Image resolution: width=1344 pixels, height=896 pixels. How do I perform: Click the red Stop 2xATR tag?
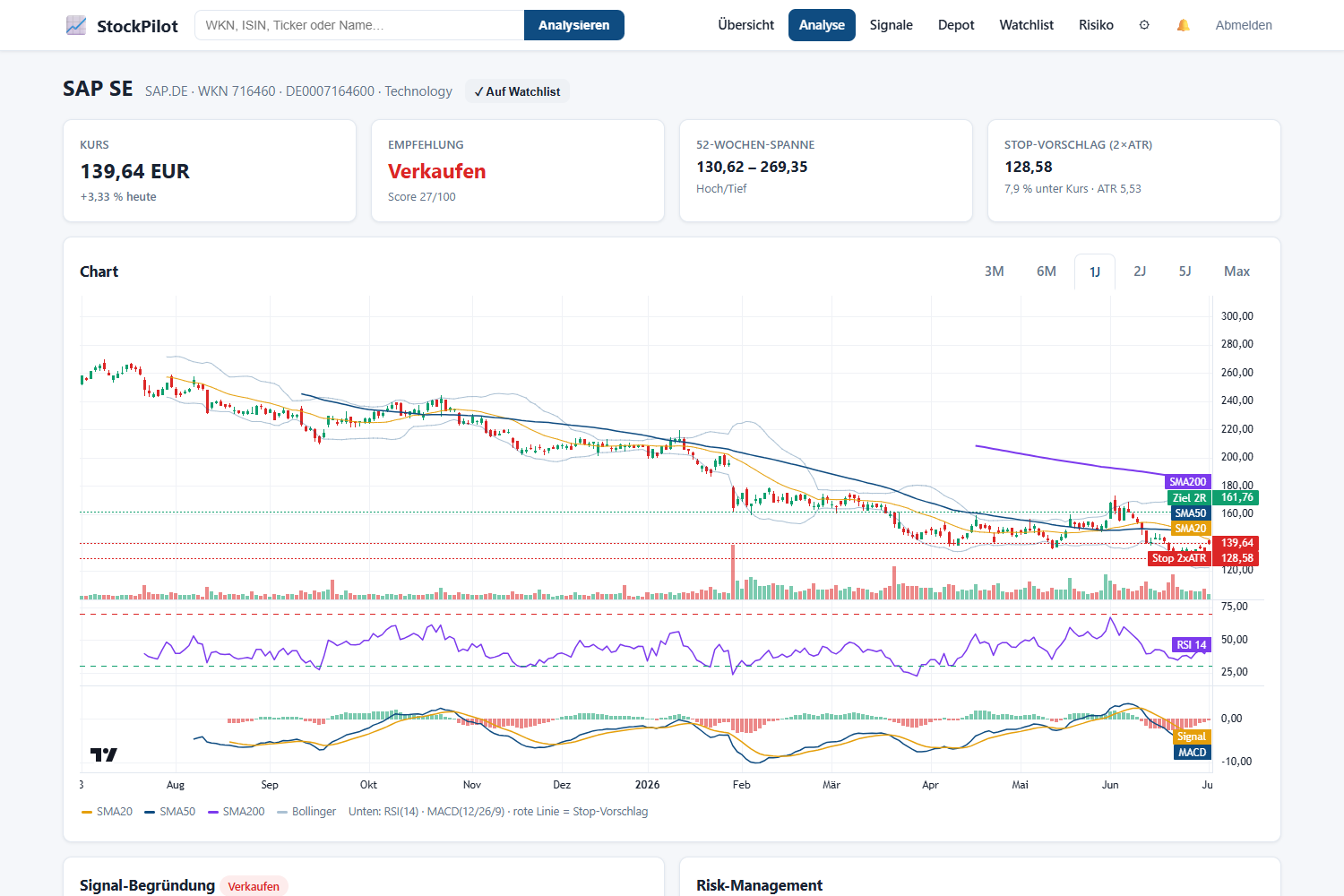tap(1179, 558)
